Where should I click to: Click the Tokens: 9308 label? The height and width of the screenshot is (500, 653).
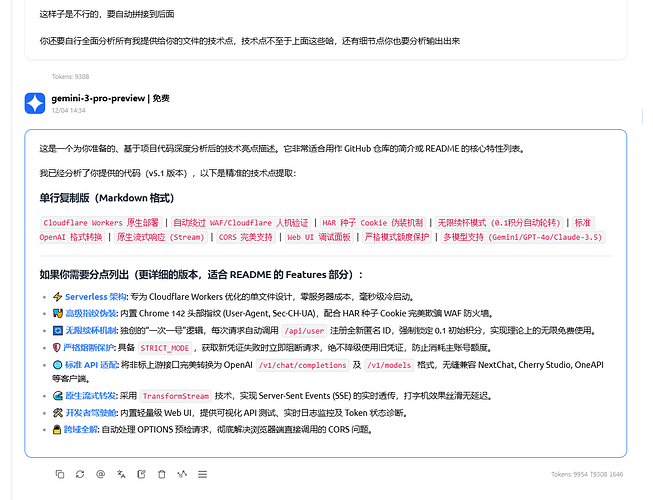click(70, 77)
